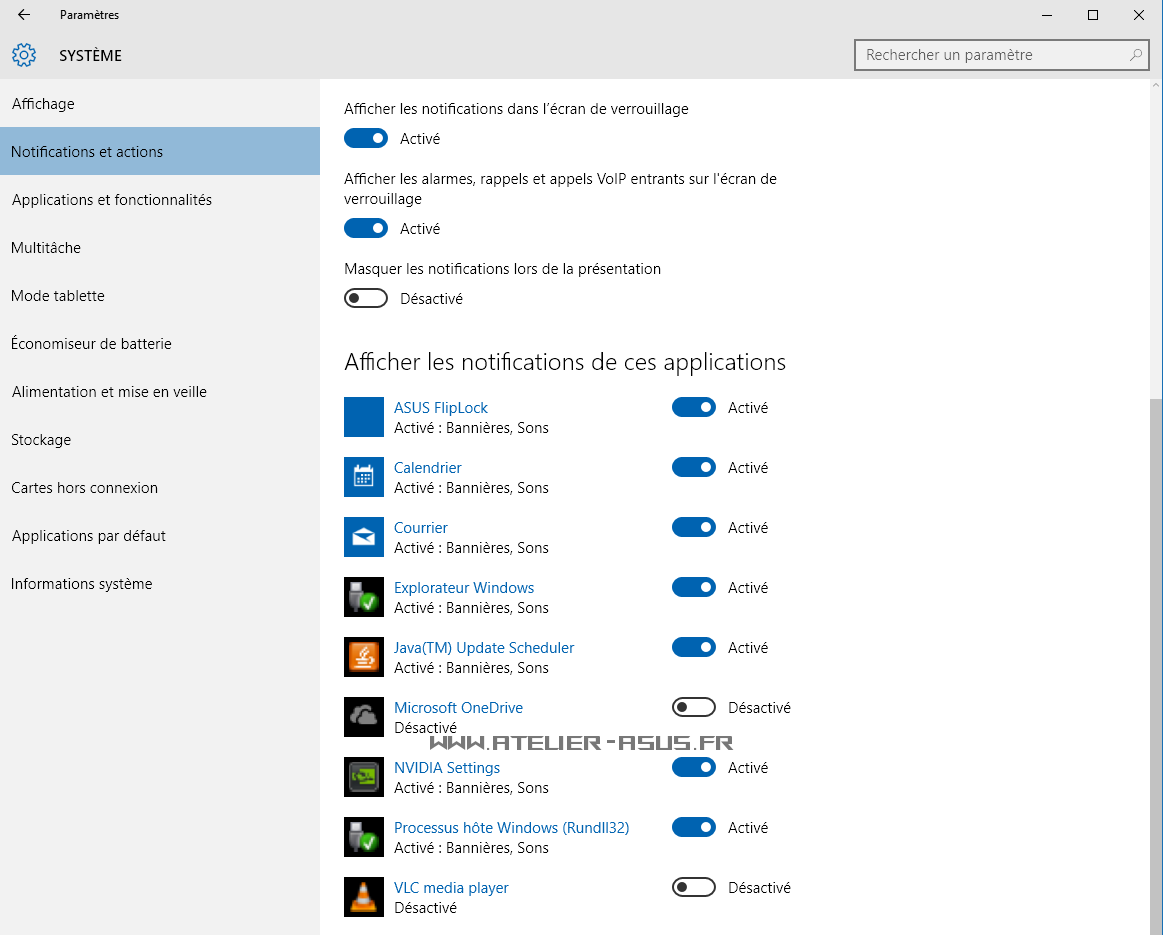Click the back arrow in title bar
1163x935 pixels.
[x=24, y=15]
